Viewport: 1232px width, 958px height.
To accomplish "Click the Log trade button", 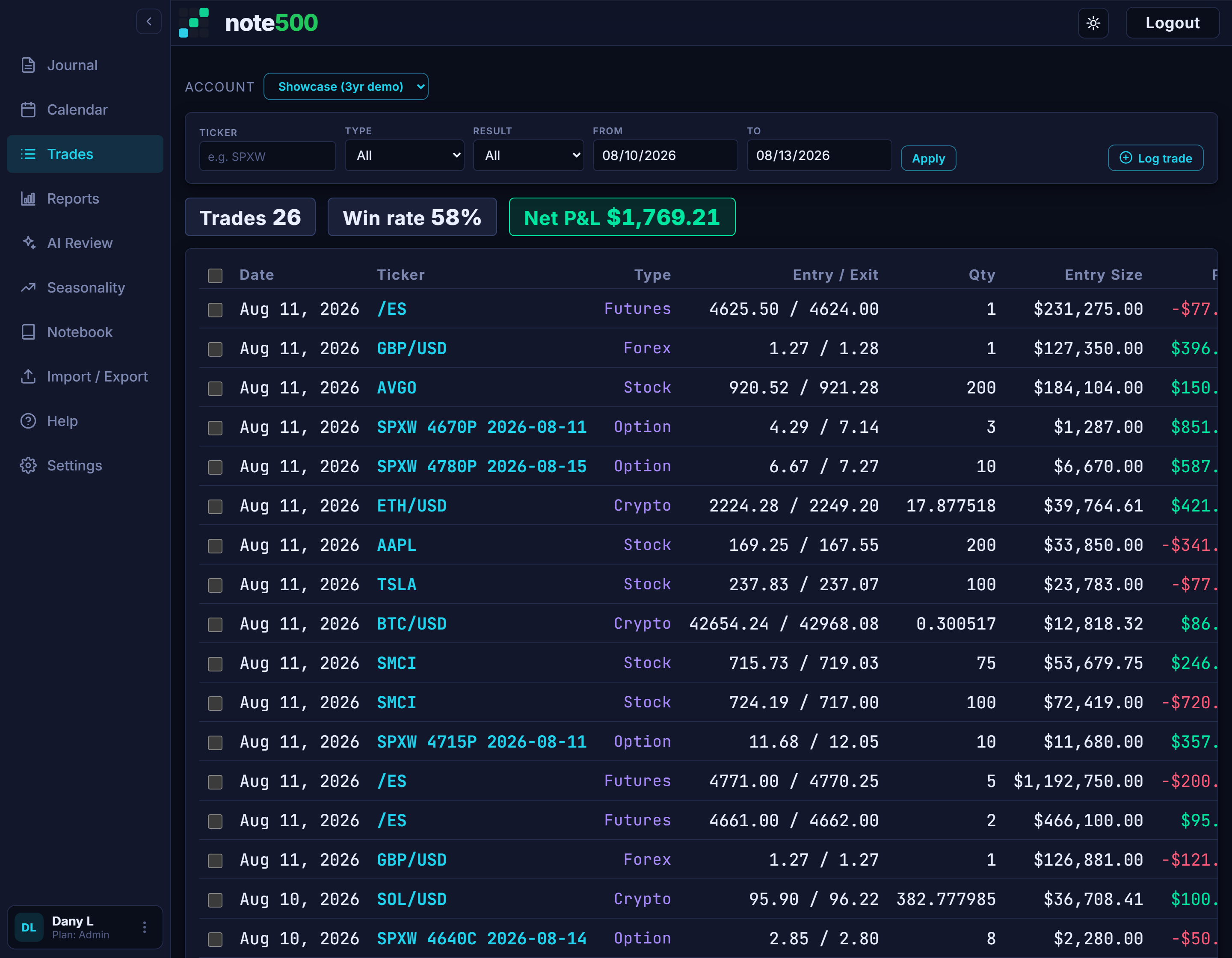I will pyautogui.click(x=1155, y=158).
